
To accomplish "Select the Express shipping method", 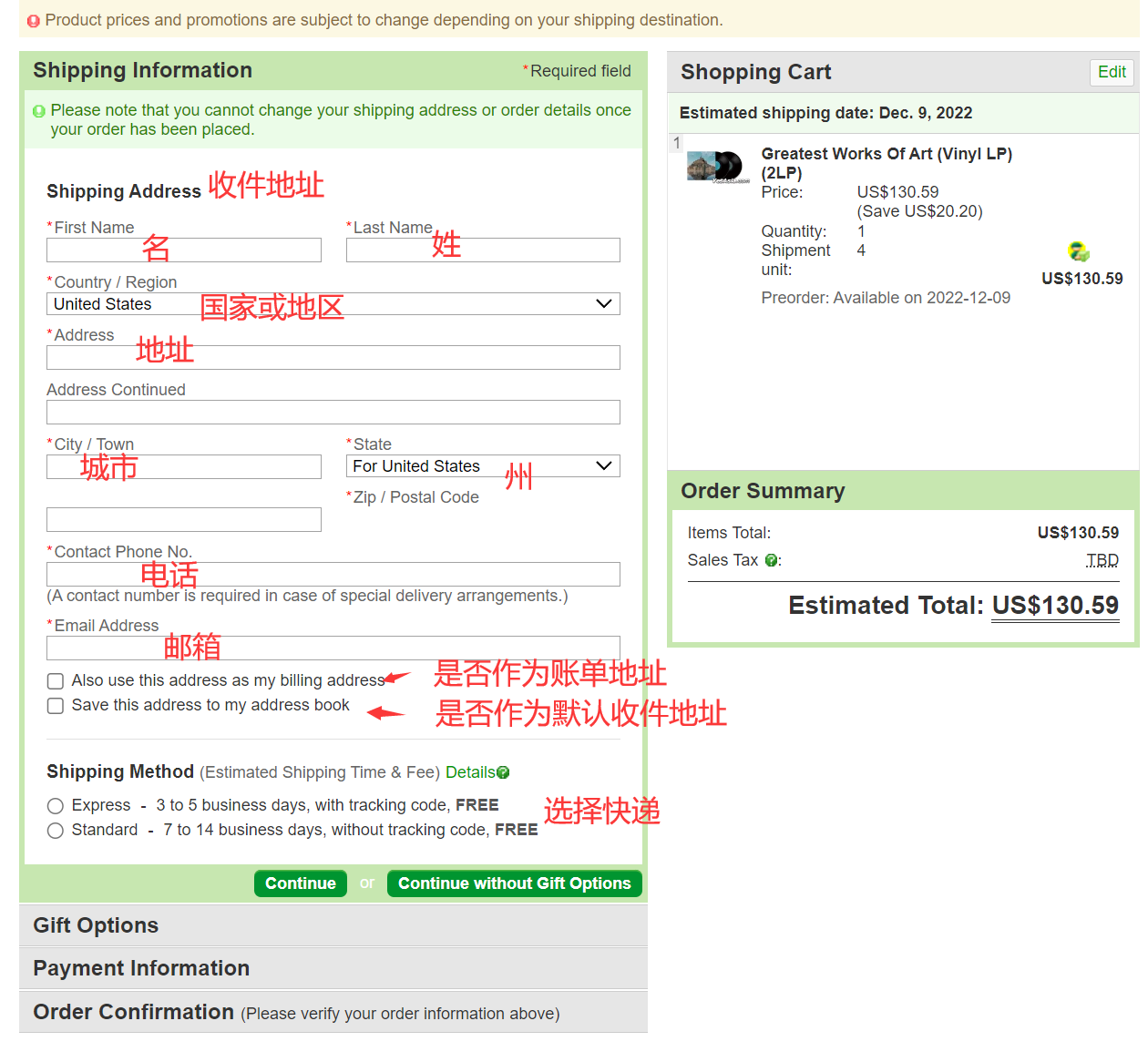I will [x=55, y=805].
